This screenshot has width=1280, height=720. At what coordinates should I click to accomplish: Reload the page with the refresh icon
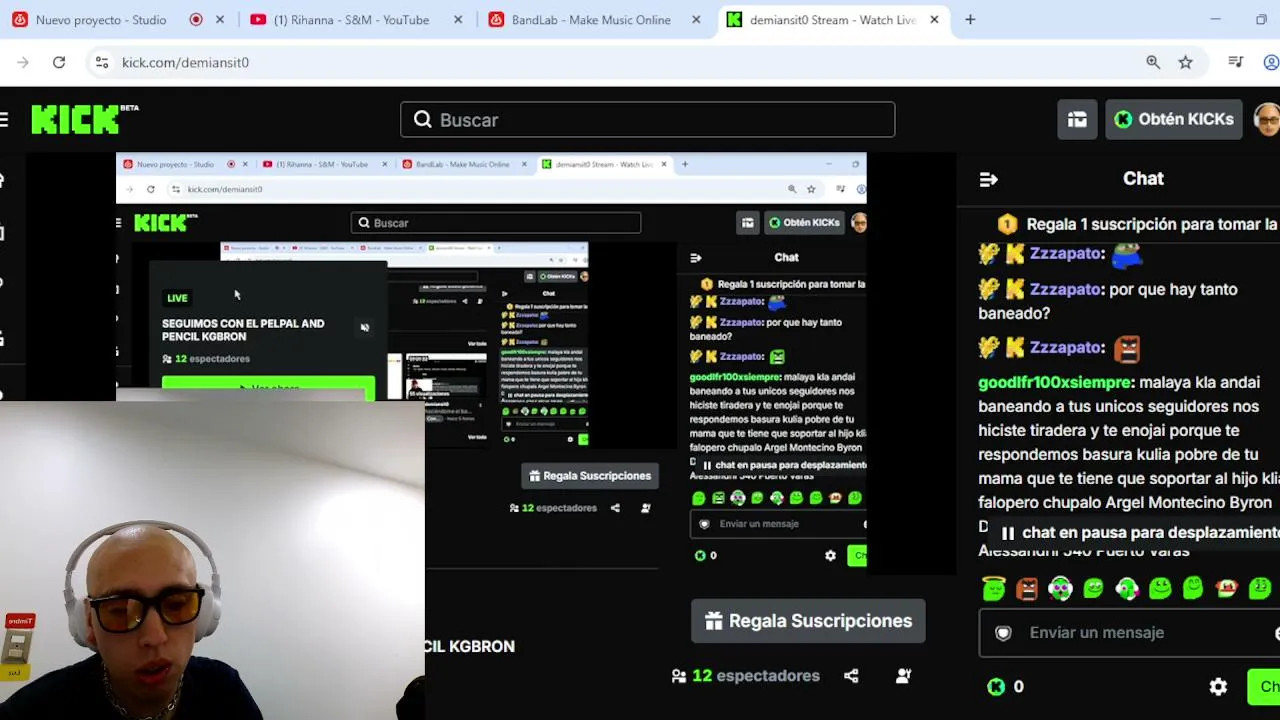pos(59,62)
